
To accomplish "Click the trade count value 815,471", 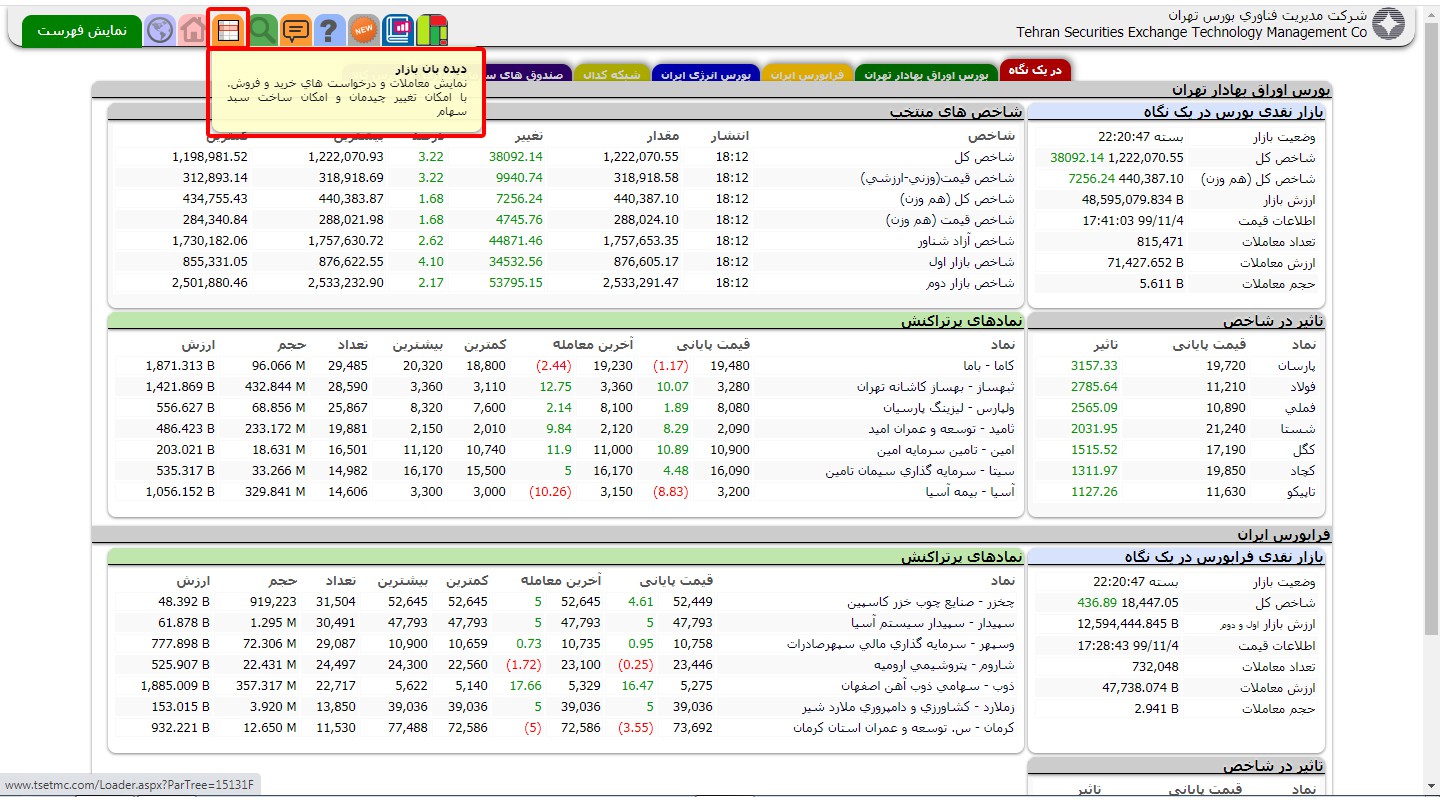I will (x=1160, y=242).
